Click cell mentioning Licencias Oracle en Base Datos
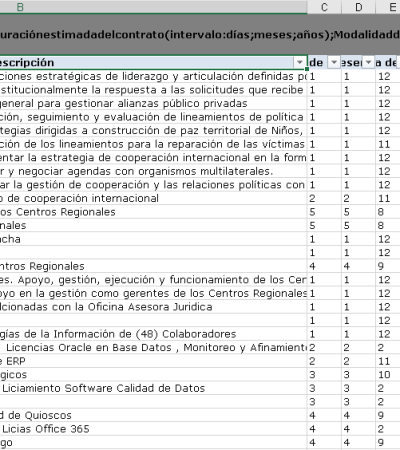The image size is (400, 450). click(153, 348)
